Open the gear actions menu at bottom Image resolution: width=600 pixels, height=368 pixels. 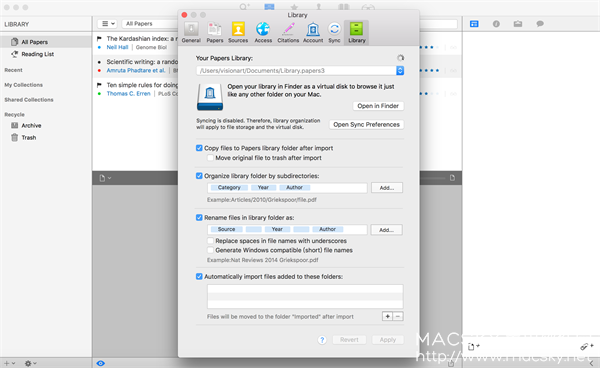[30, 363]
